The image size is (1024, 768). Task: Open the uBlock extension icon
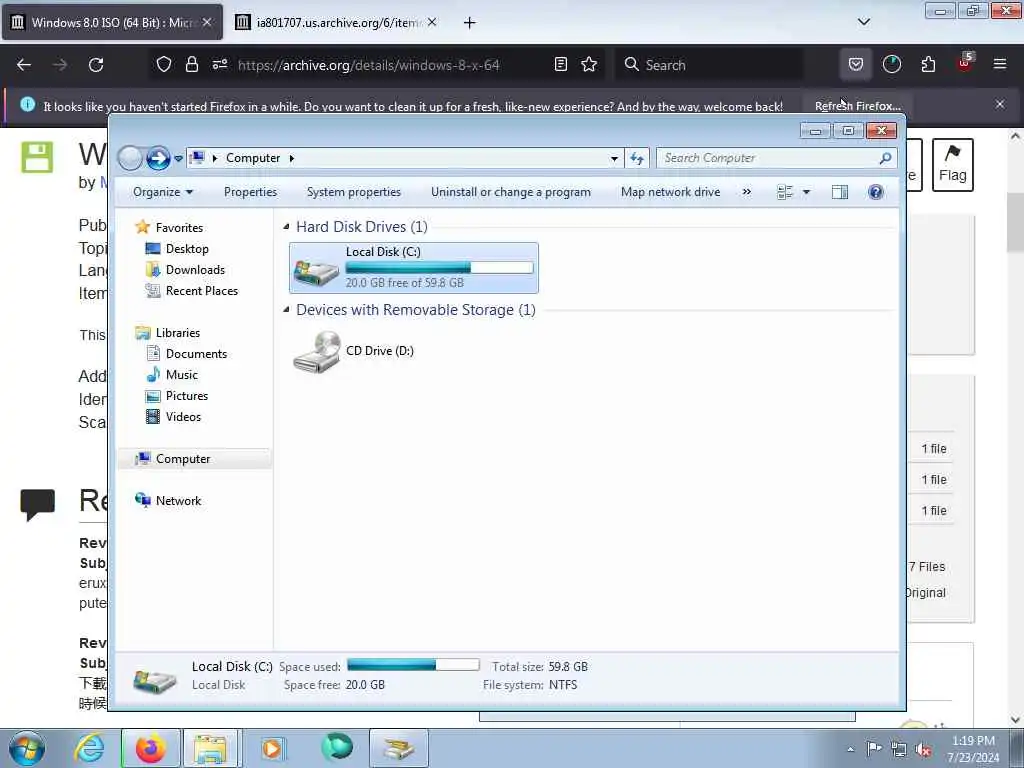point(965,63)
